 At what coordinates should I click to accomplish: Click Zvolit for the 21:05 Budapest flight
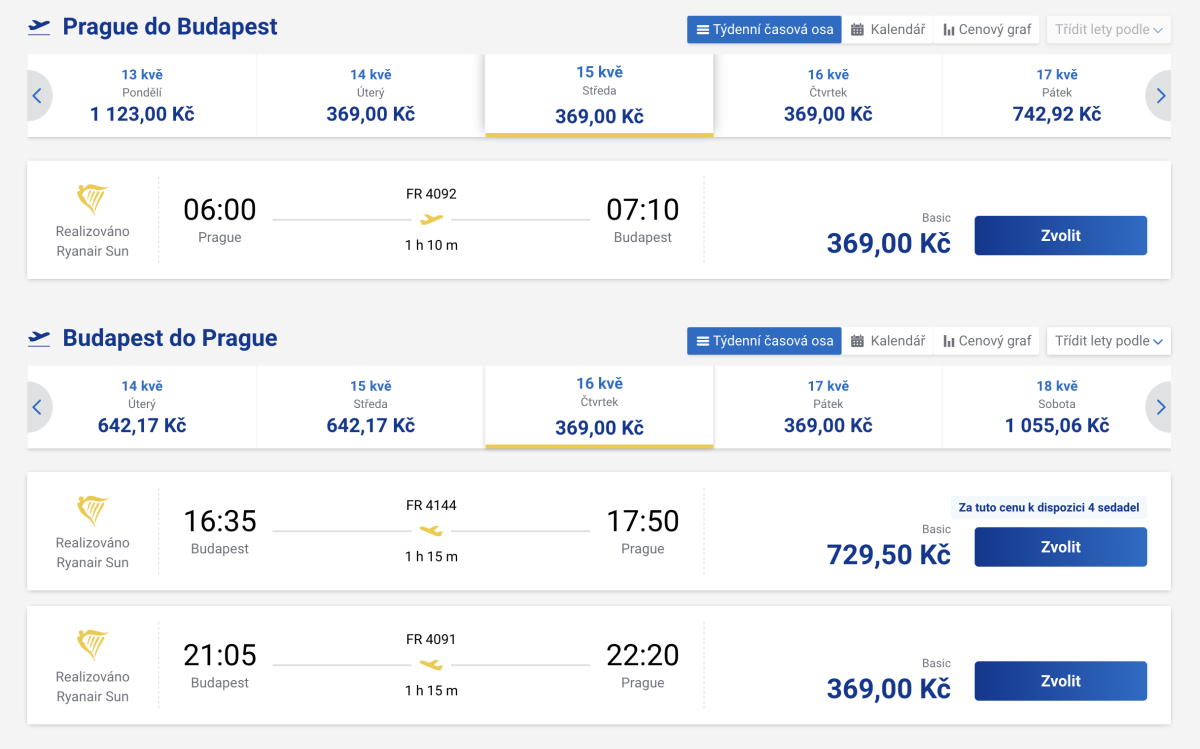click(1060, 681)
